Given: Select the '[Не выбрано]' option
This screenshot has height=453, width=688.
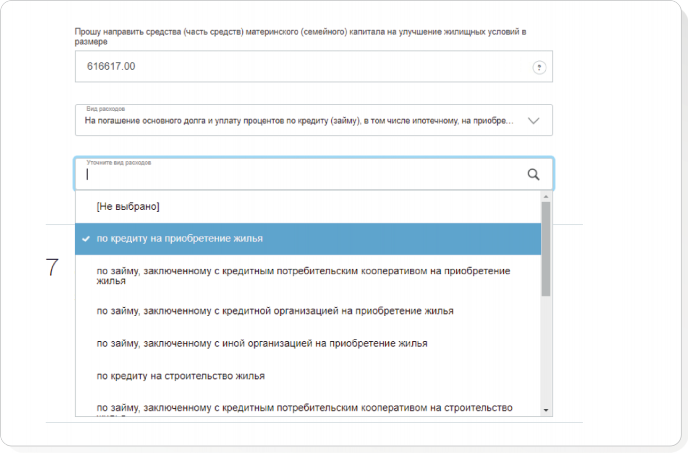Looking at the screenshot, I should coord(308,206).
